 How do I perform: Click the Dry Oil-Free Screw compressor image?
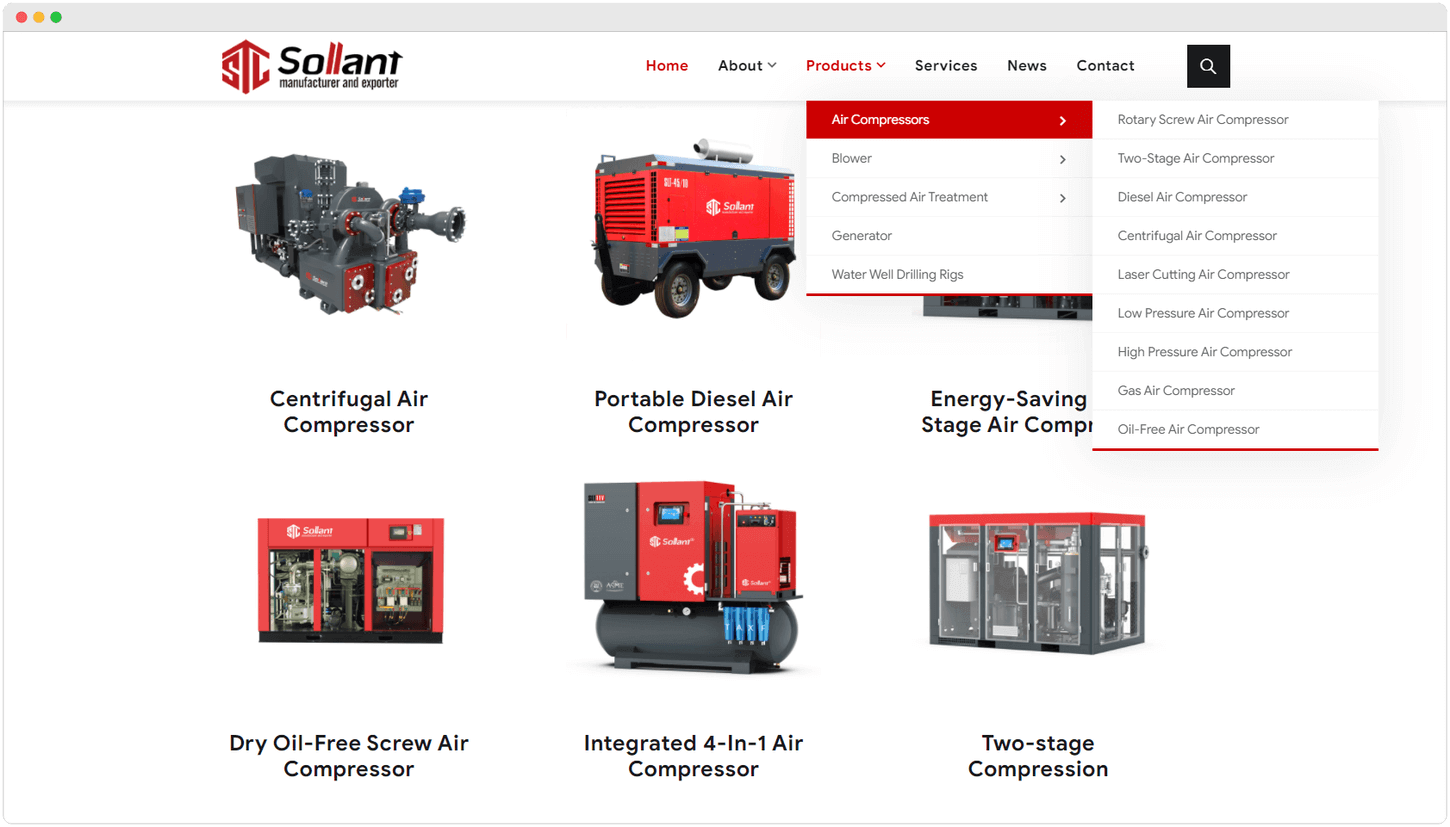350,580
